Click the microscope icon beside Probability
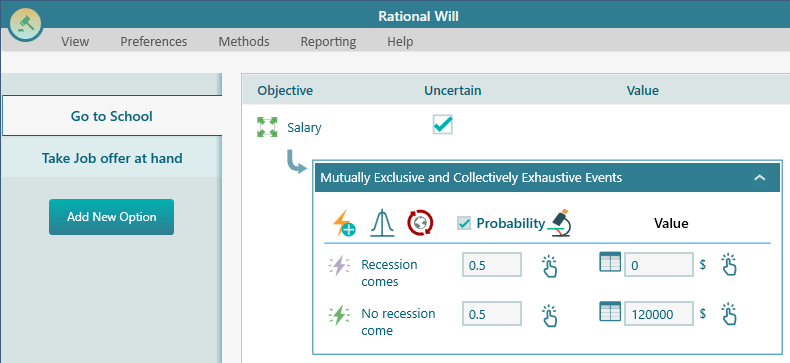 click(559, 223)
